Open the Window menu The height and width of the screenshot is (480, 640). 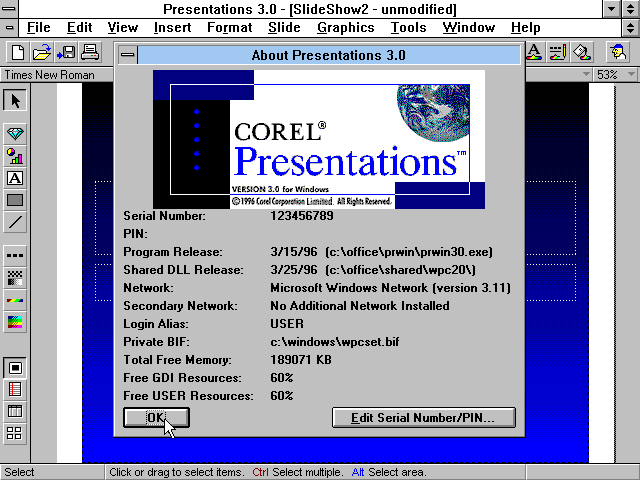pos(469,27)
